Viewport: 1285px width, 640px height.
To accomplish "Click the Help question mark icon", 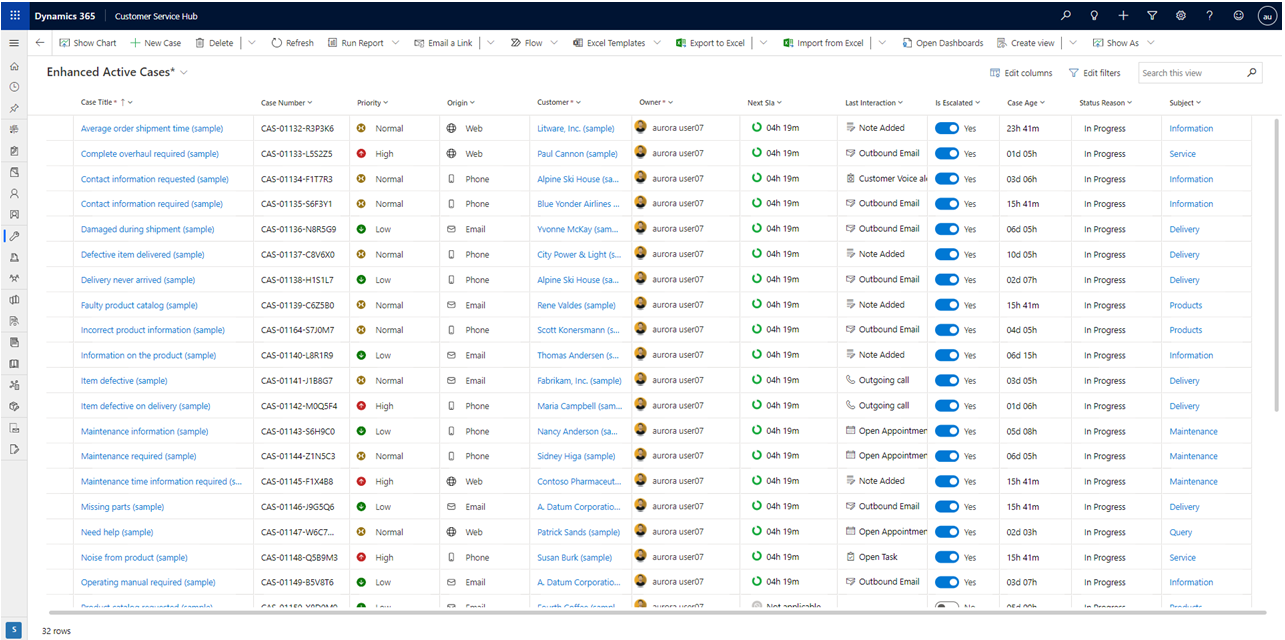I will tap(1210, 16).
